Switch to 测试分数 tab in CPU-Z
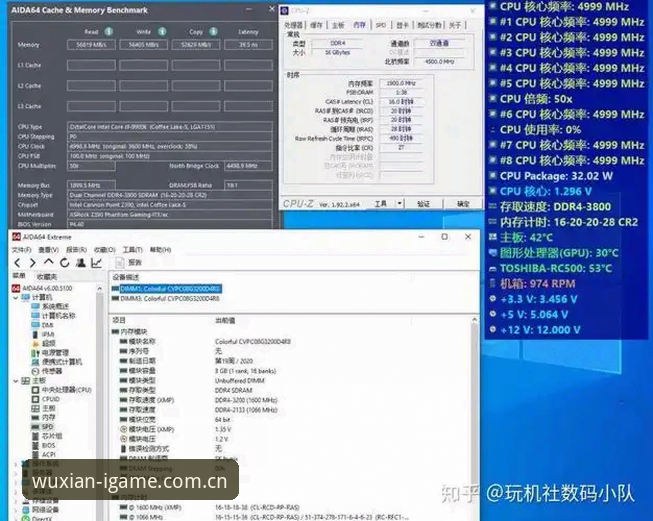This screenshot has width=653, height=521. [429, 25]
